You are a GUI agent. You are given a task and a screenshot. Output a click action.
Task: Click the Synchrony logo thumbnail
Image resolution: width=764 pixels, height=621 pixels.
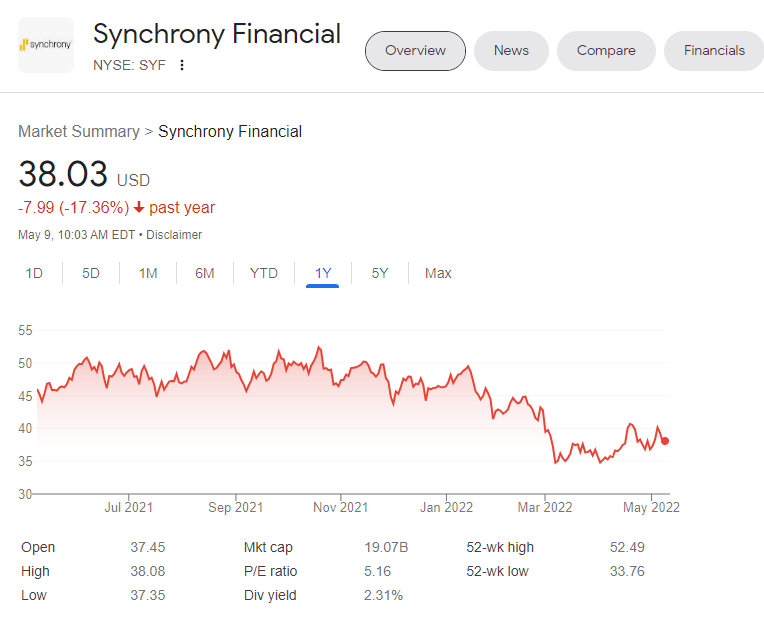(46, 45)
